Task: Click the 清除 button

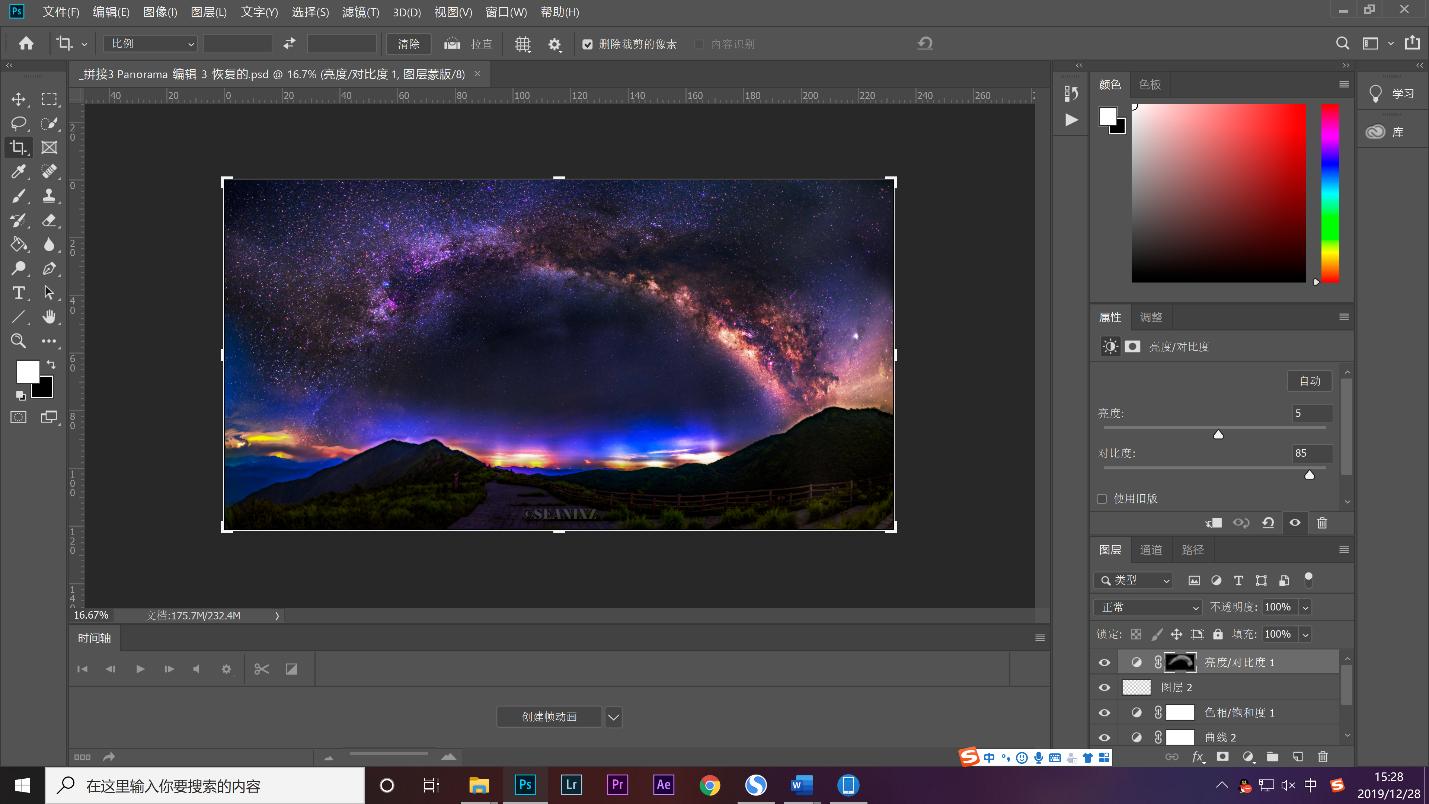Action: (408, 44)
